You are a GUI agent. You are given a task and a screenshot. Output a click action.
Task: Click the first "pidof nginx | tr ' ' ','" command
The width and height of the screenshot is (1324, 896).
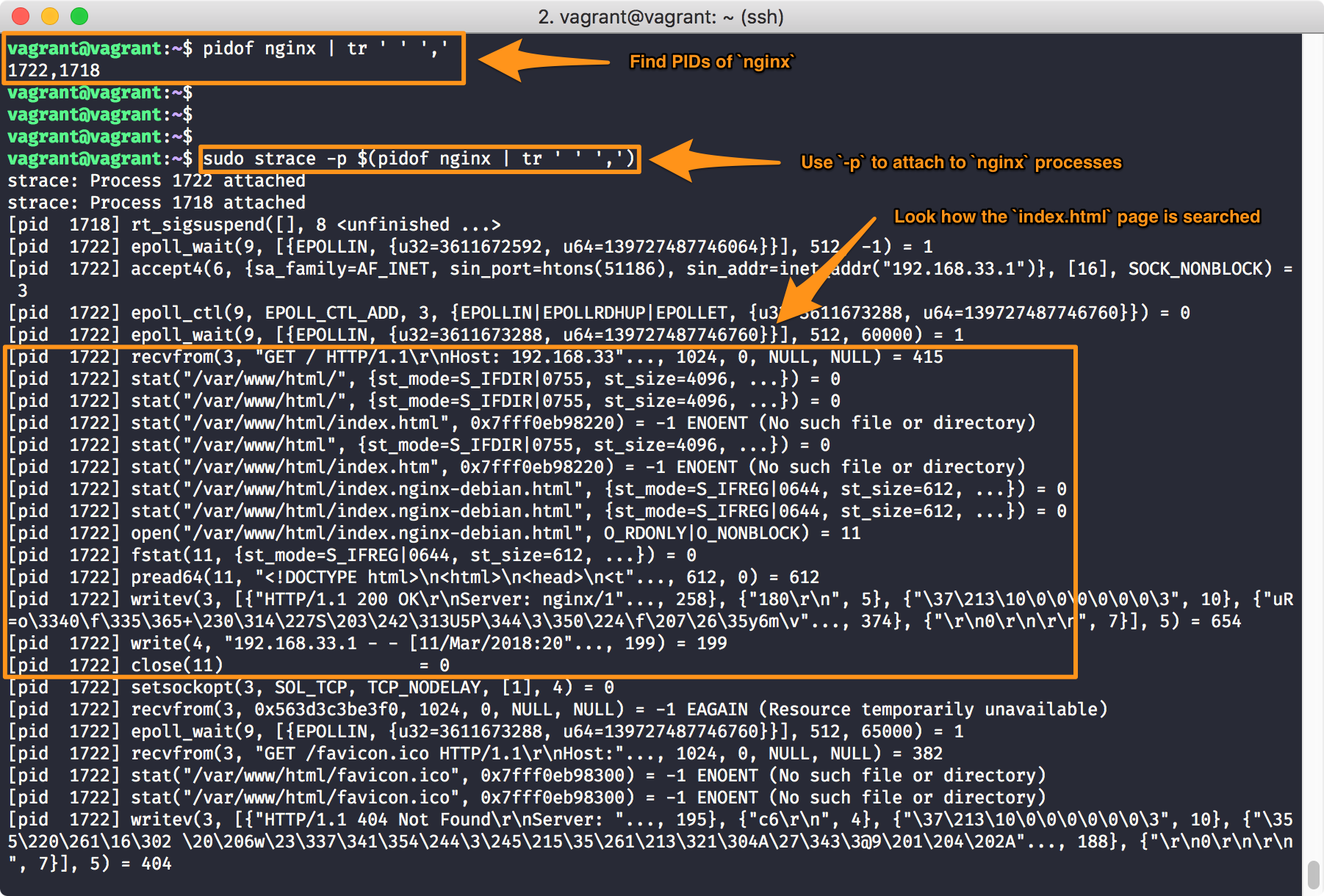point(325,48)
